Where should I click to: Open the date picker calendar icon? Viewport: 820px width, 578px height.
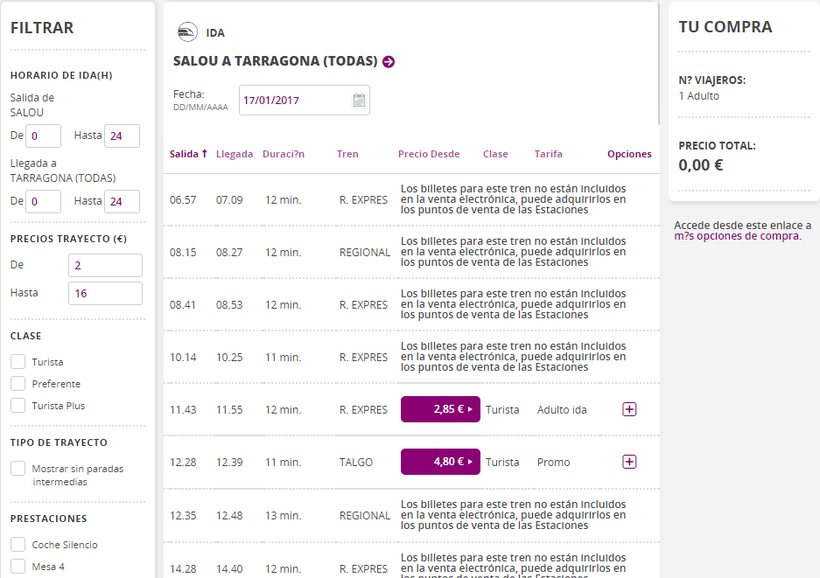pos(359,100)
